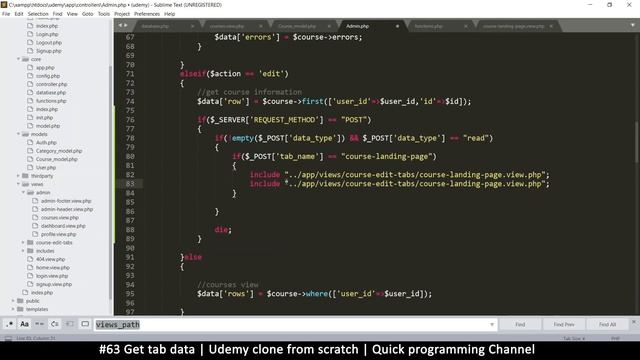Open the Project menu
The image size is (640, 360).
[x=122, y=14]
